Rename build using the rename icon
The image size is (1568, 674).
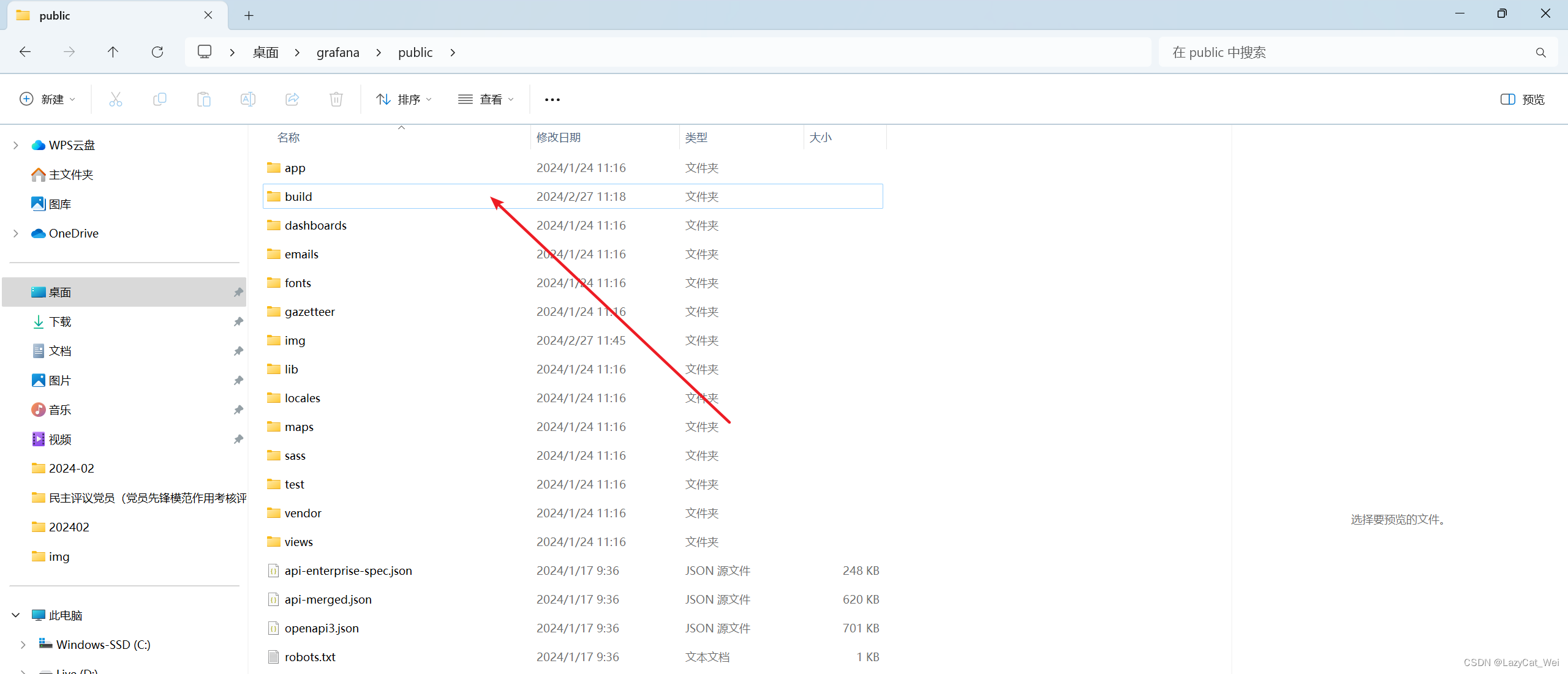pos(248,99)
